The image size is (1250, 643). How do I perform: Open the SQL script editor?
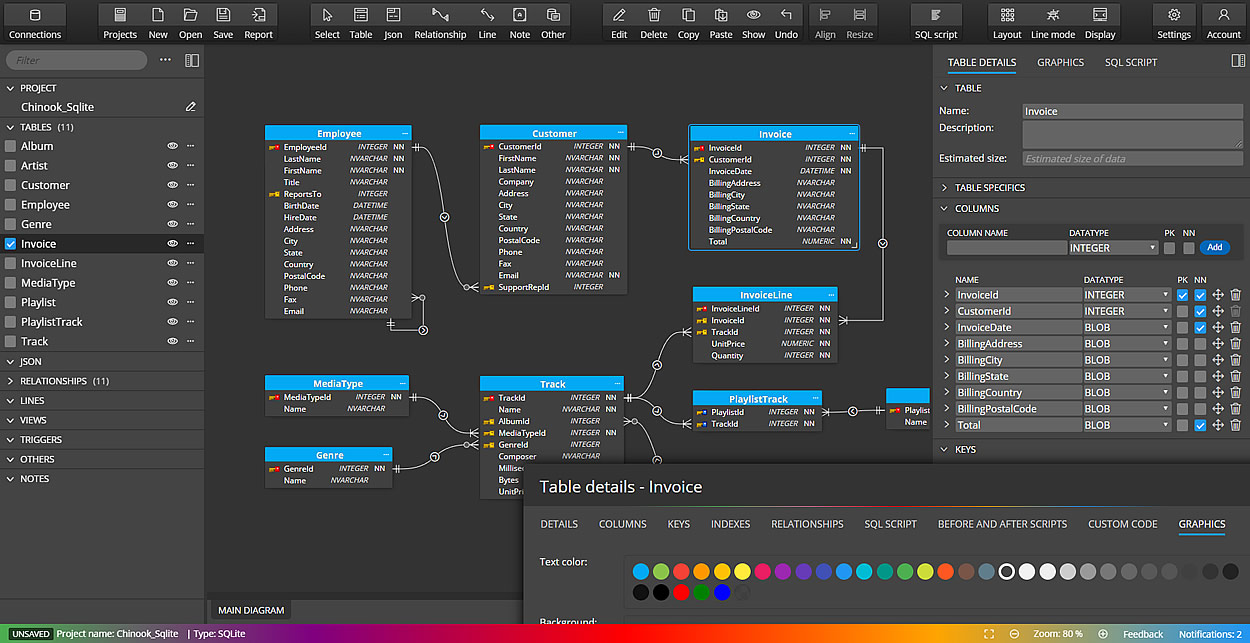936,20
